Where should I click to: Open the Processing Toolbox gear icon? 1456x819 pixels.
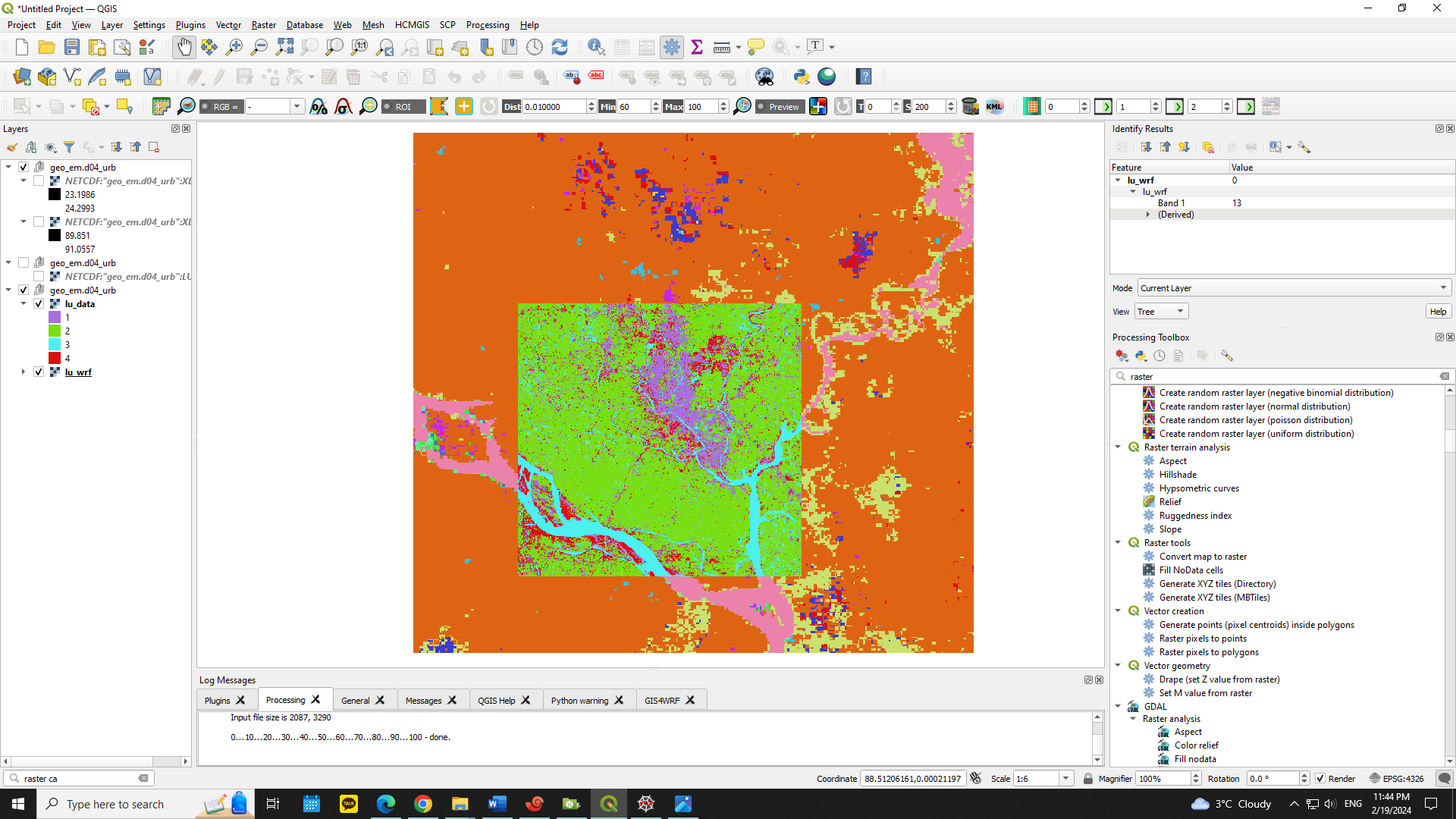click(672, 47)
